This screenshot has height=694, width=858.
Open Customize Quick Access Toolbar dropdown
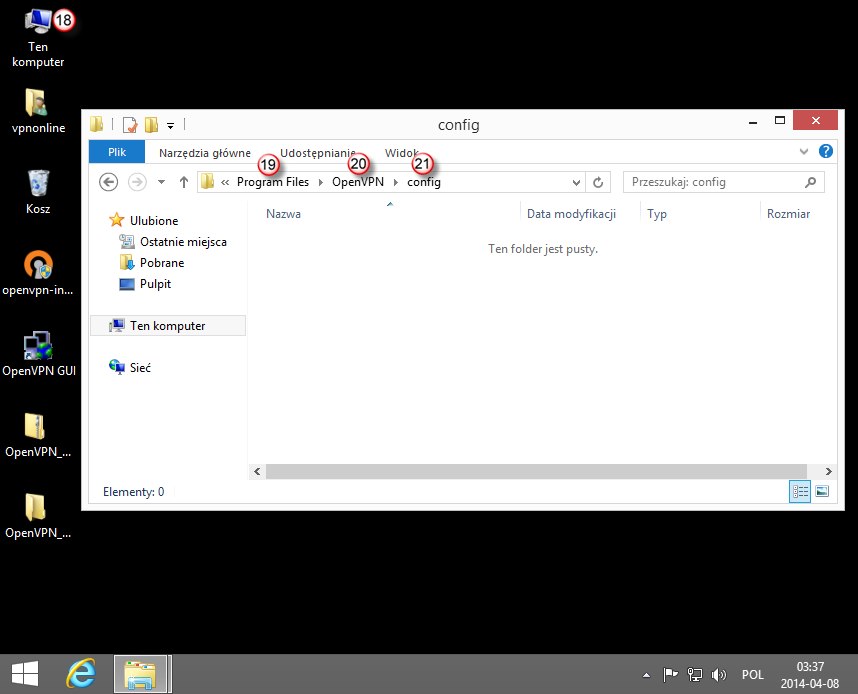coord(171,126)
